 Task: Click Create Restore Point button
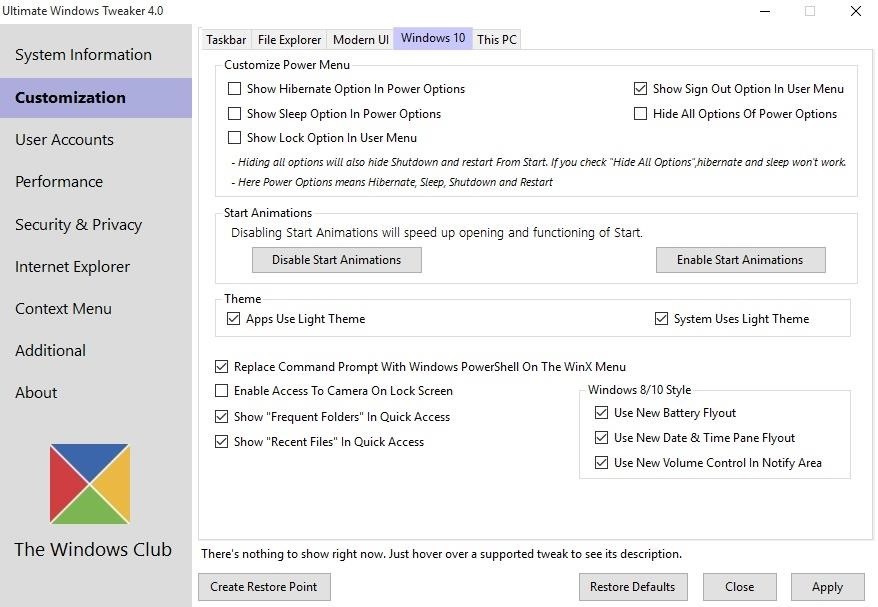264,587
